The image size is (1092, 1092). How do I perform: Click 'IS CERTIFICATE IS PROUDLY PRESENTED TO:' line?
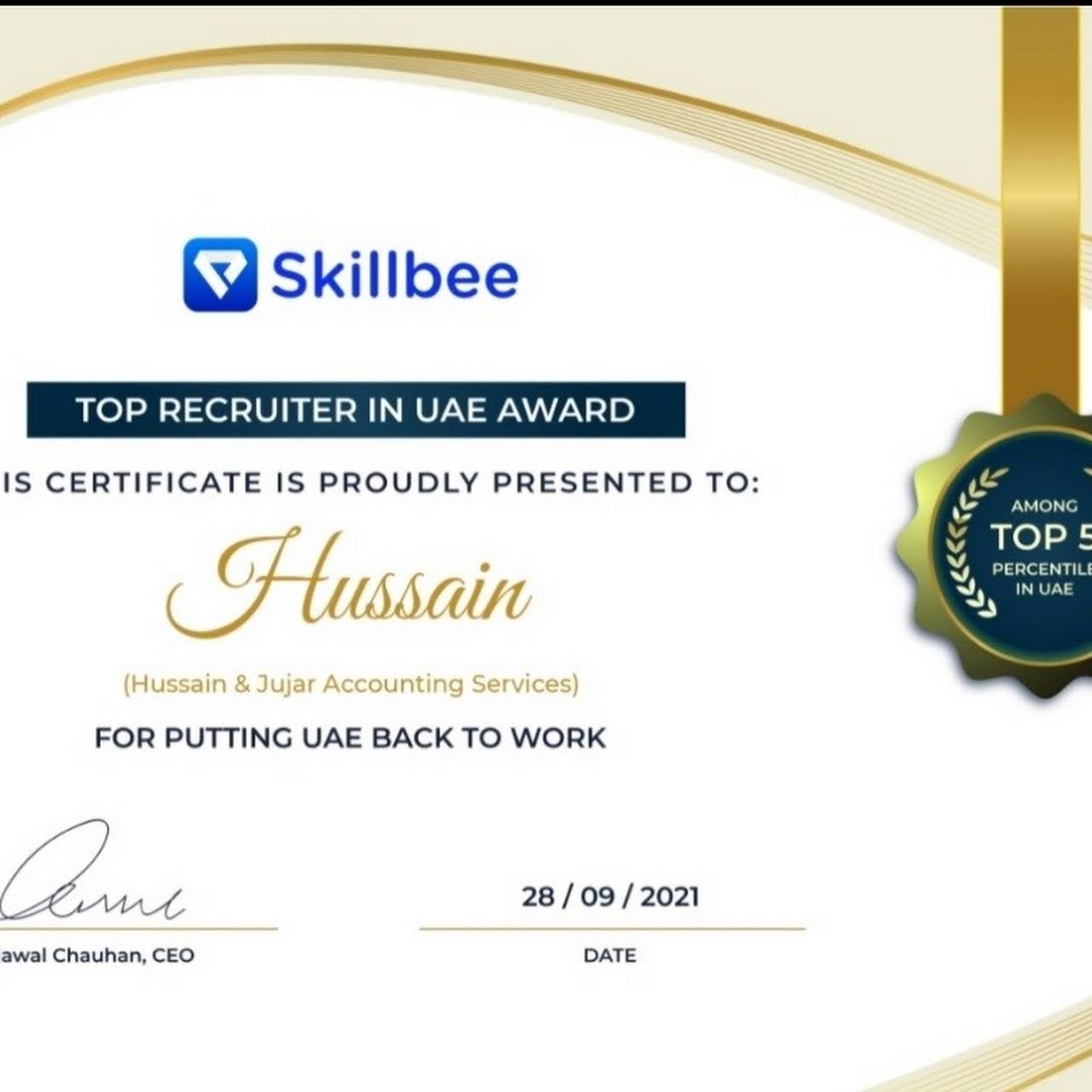[380, 483]
